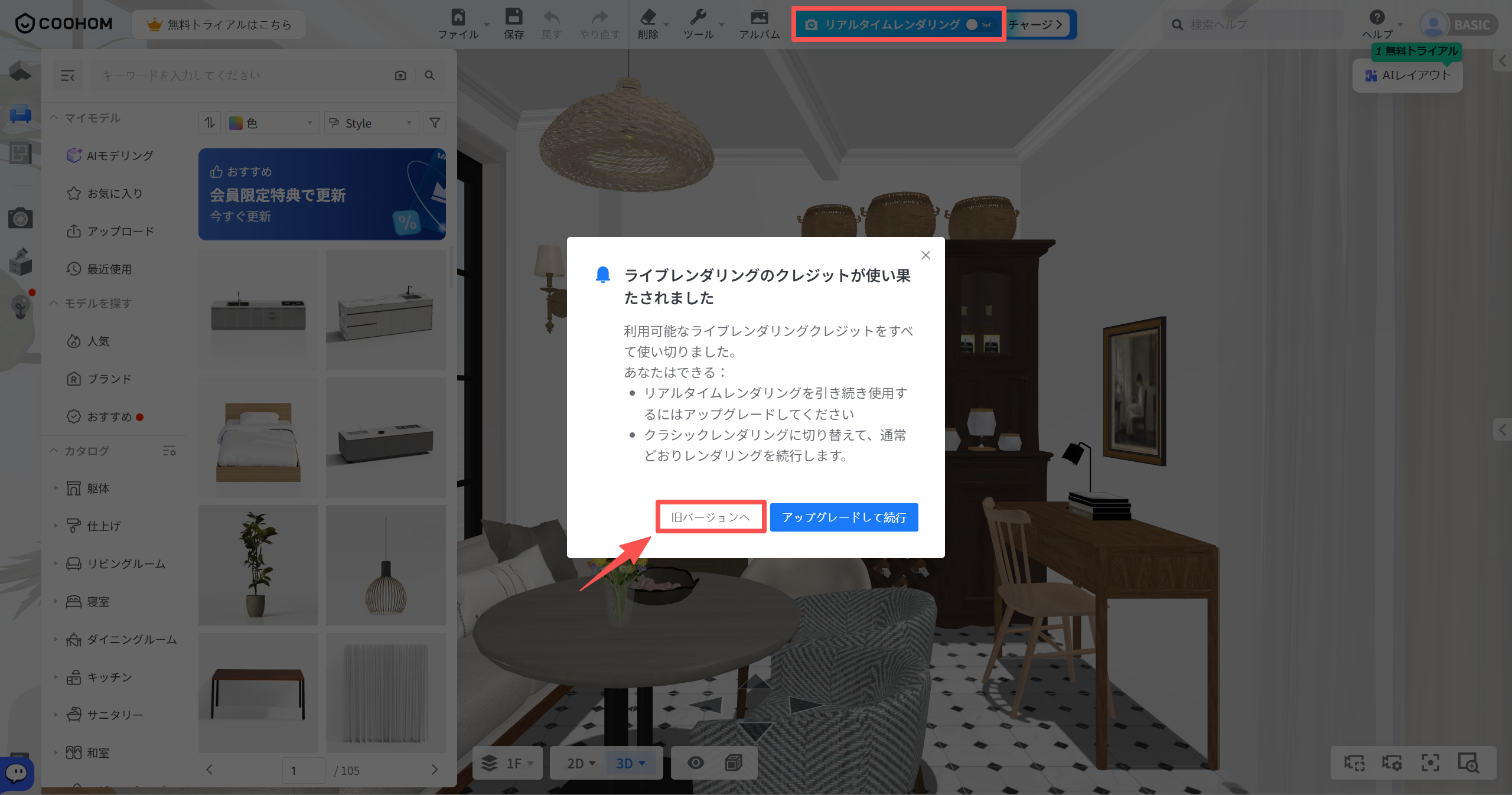
Task: Click the 会員限定特典で更新 promo banner
Action: 322,194
